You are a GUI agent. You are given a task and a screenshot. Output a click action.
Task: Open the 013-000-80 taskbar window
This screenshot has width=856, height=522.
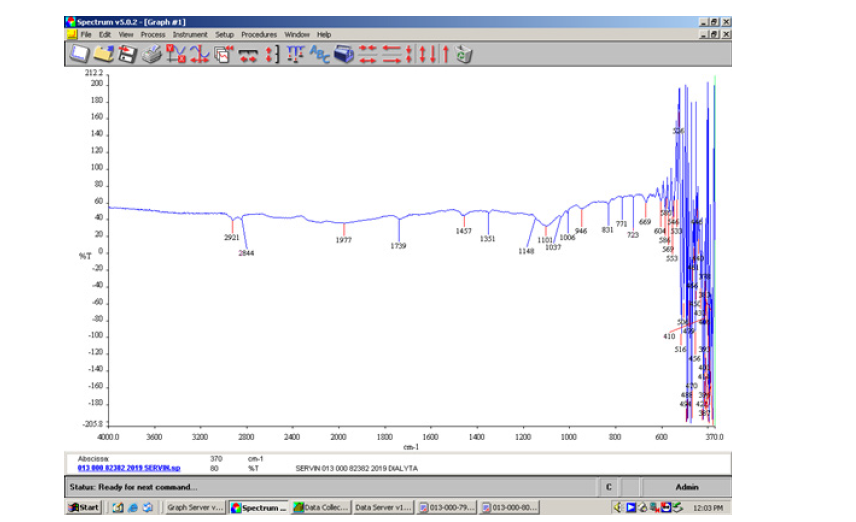(x=509, y=507)
